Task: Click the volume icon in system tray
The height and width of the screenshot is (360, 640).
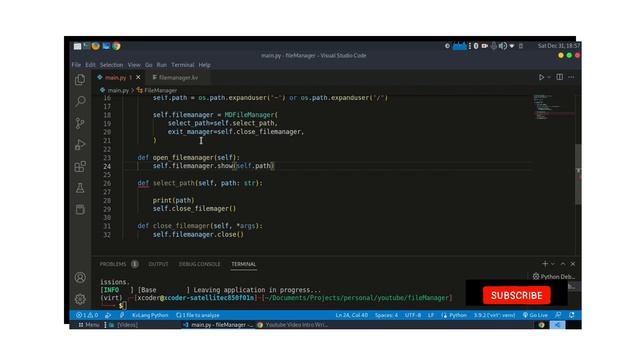Action: coord(502,46)
